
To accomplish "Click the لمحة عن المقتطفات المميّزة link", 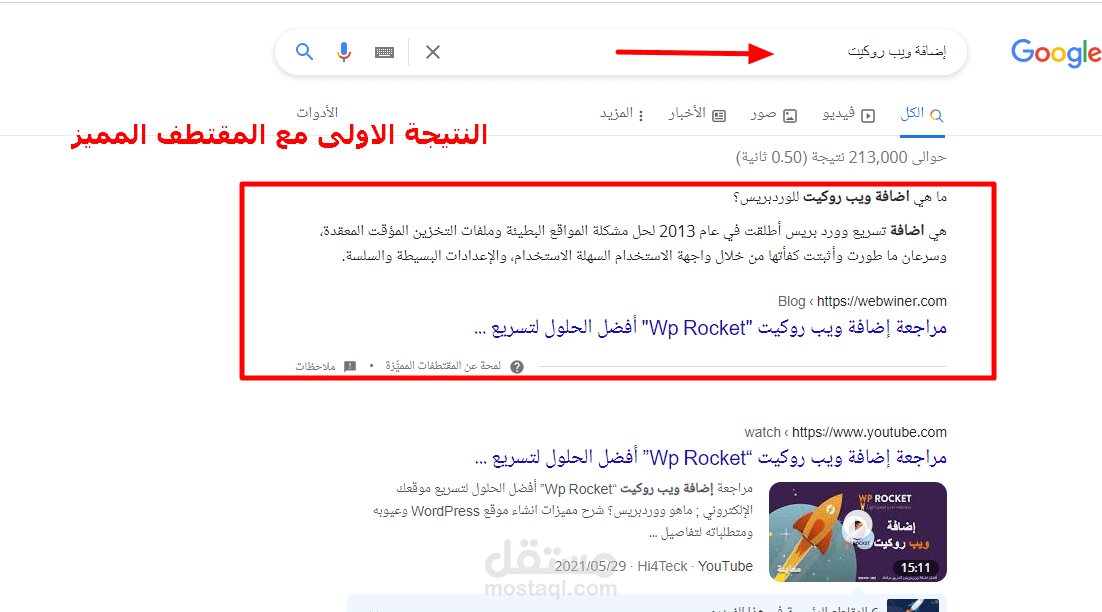I will coord(443,366).
